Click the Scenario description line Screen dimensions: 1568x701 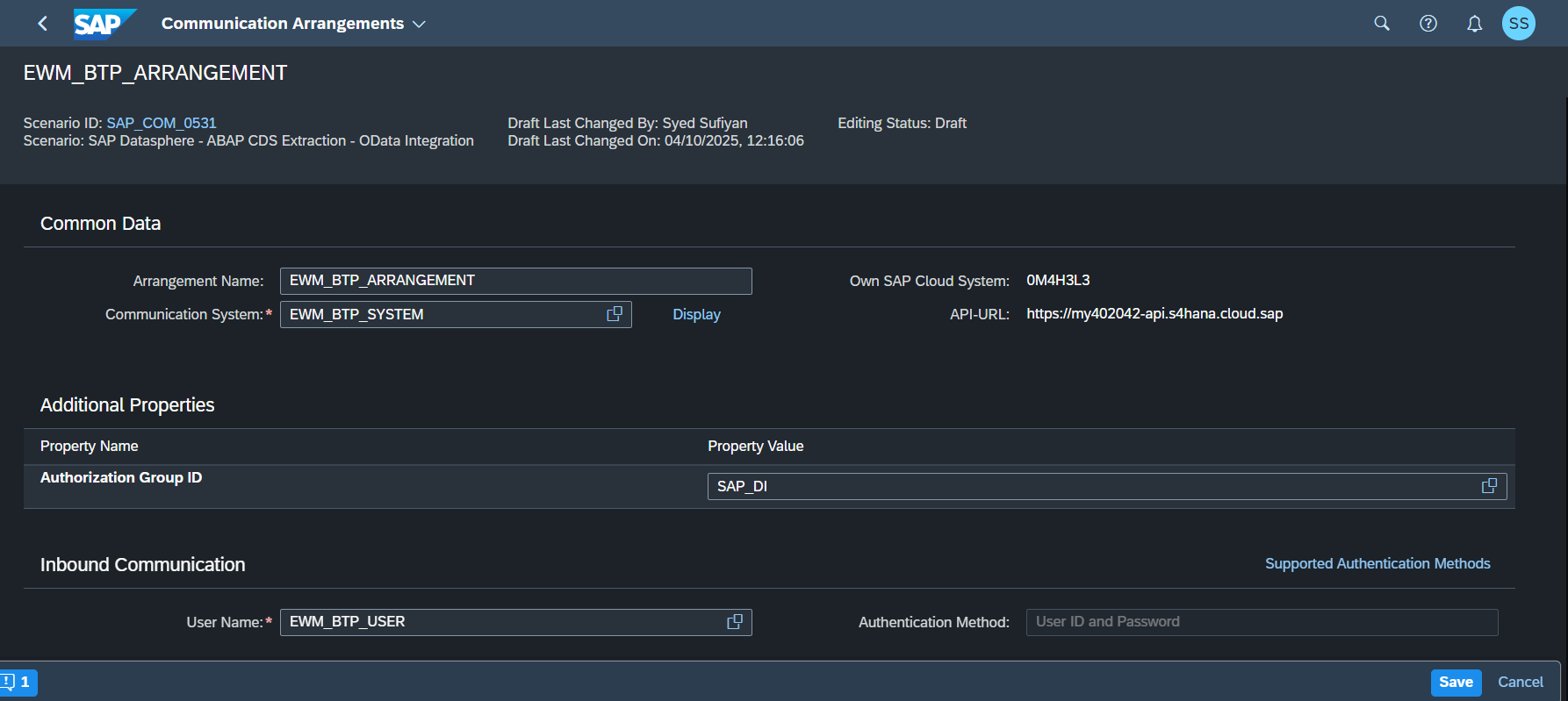[248, 140]
